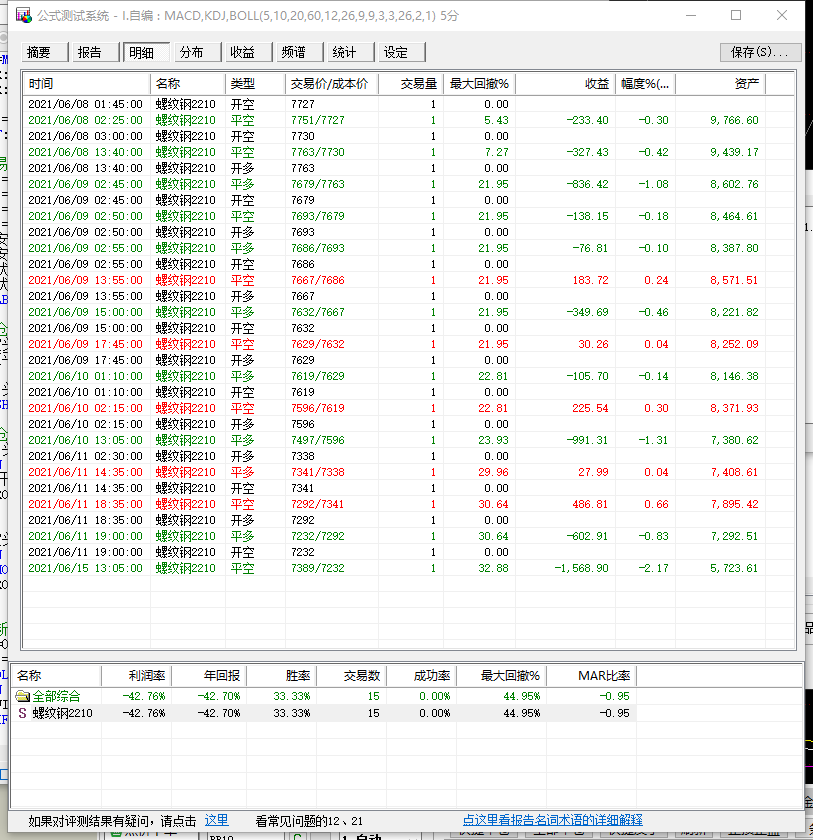
Task: Show the 统计 tab
Action: coord(350,52)
